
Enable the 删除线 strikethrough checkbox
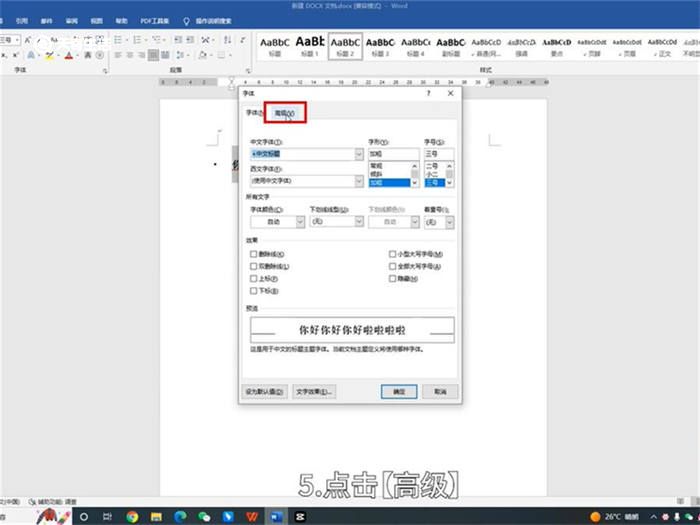(x=254, y=254)
